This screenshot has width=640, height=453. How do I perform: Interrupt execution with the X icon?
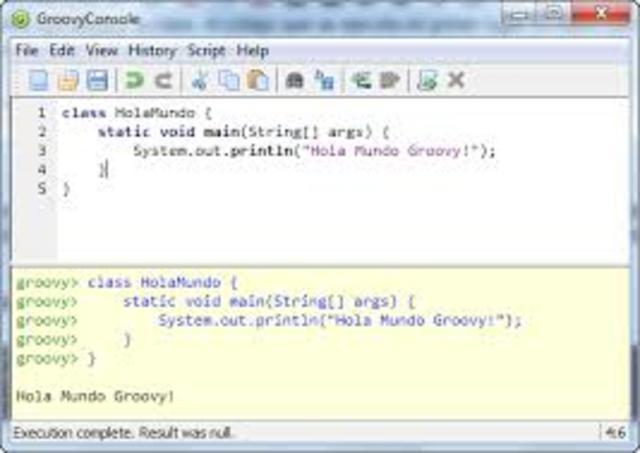pyautogui.click(x=456, y=79)
